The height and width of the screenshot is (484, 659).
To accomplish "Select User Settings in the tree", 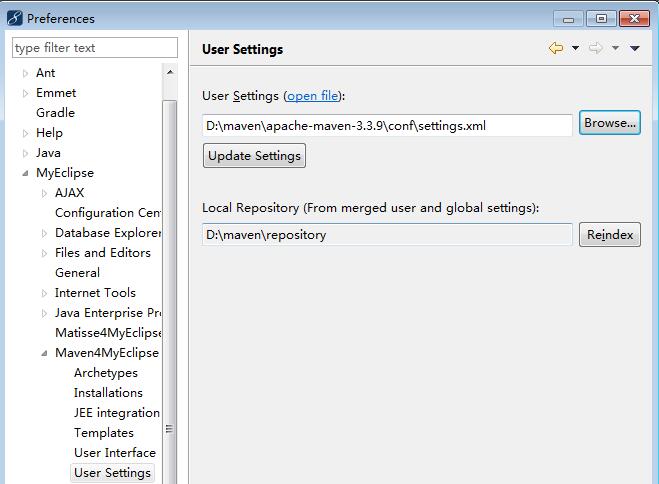I will (x=112, y=473).
